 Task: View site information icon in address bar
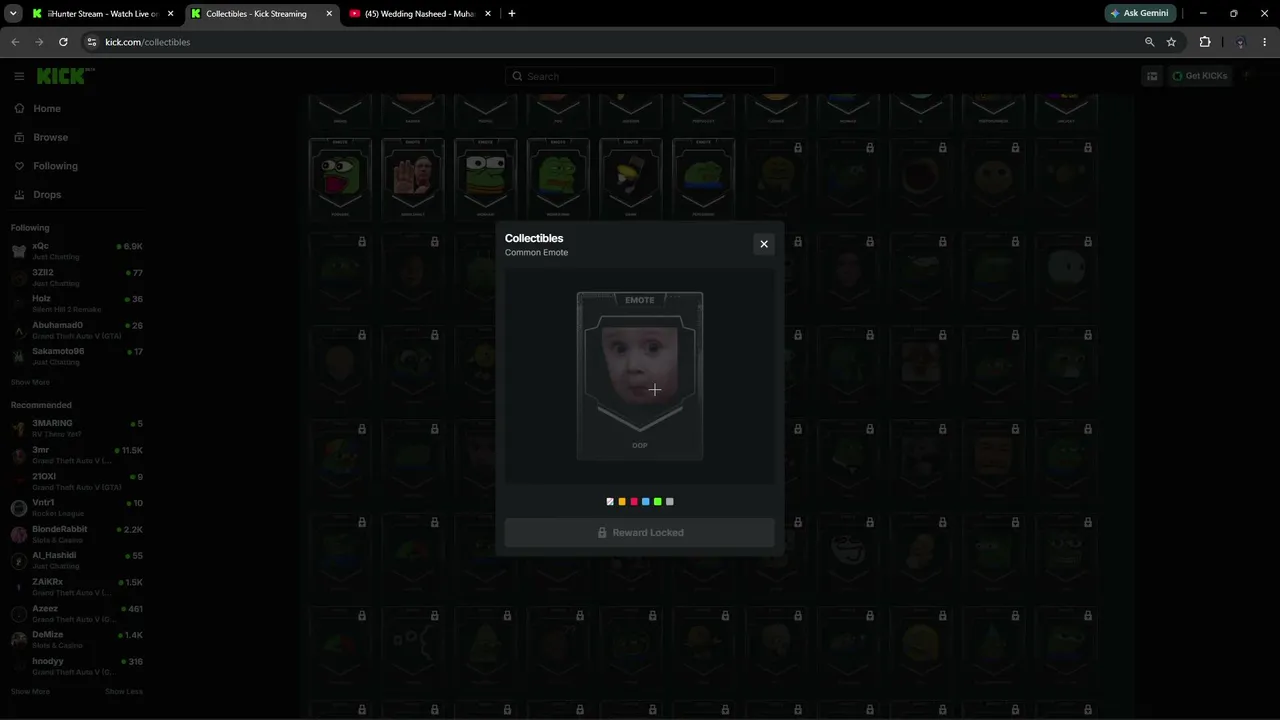click(92, 42)
